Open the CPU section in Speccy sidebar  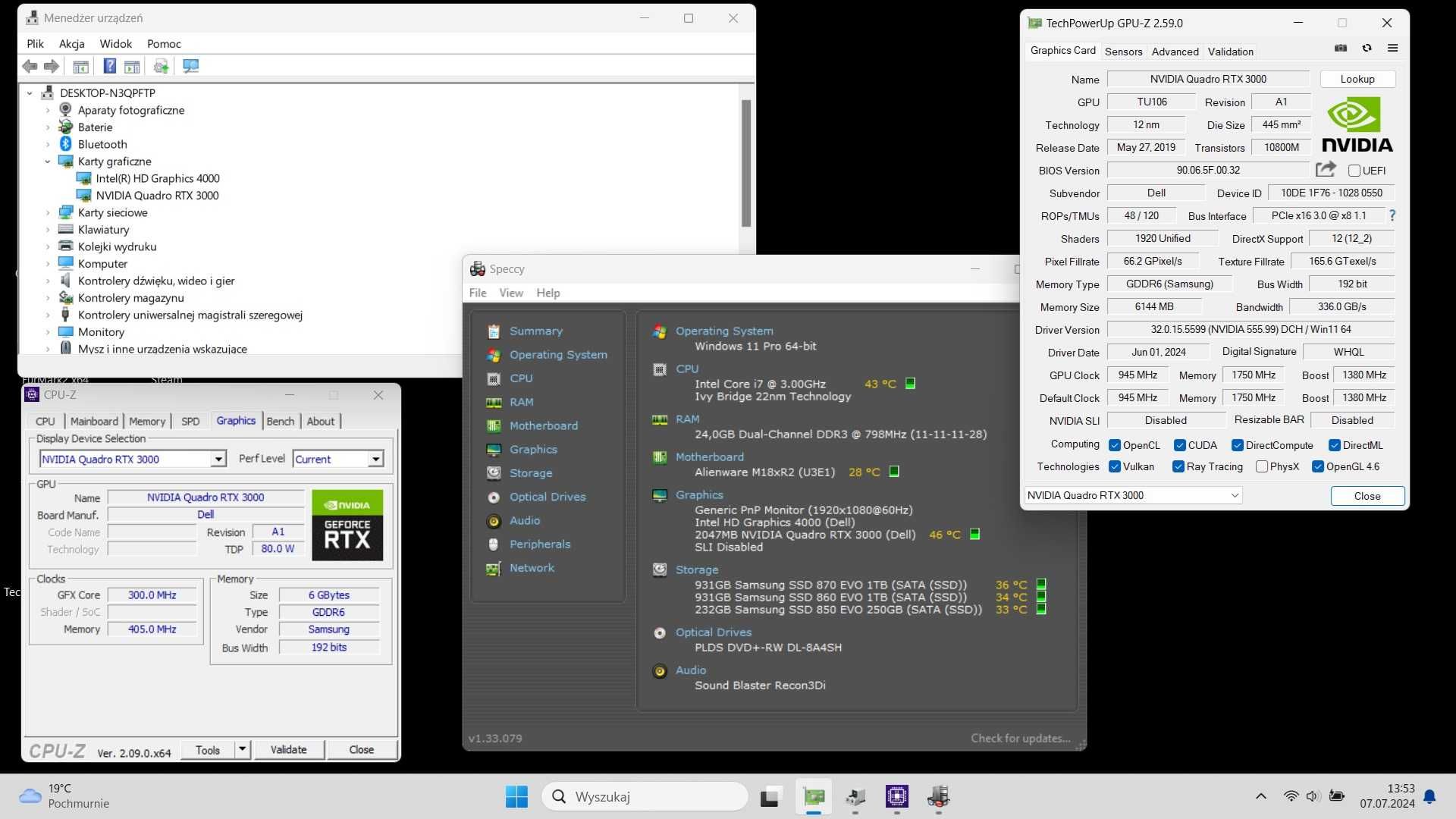(521, 378)
